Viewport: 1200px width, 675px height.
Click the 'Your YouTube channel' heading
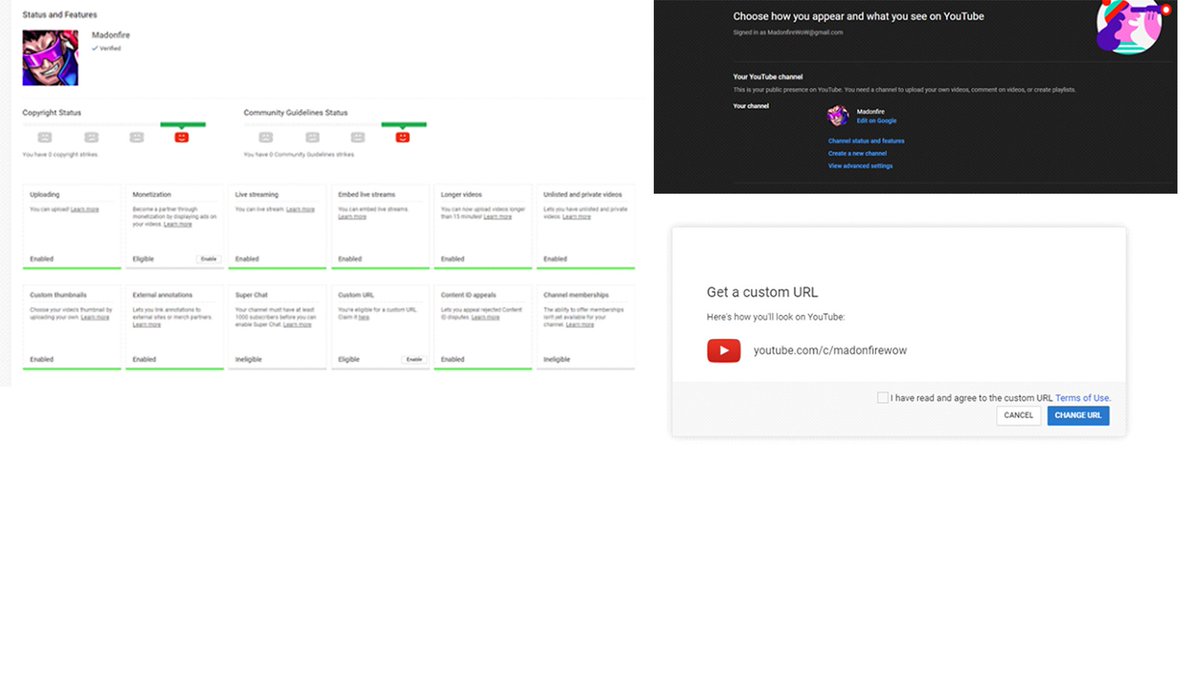(768, 76)
